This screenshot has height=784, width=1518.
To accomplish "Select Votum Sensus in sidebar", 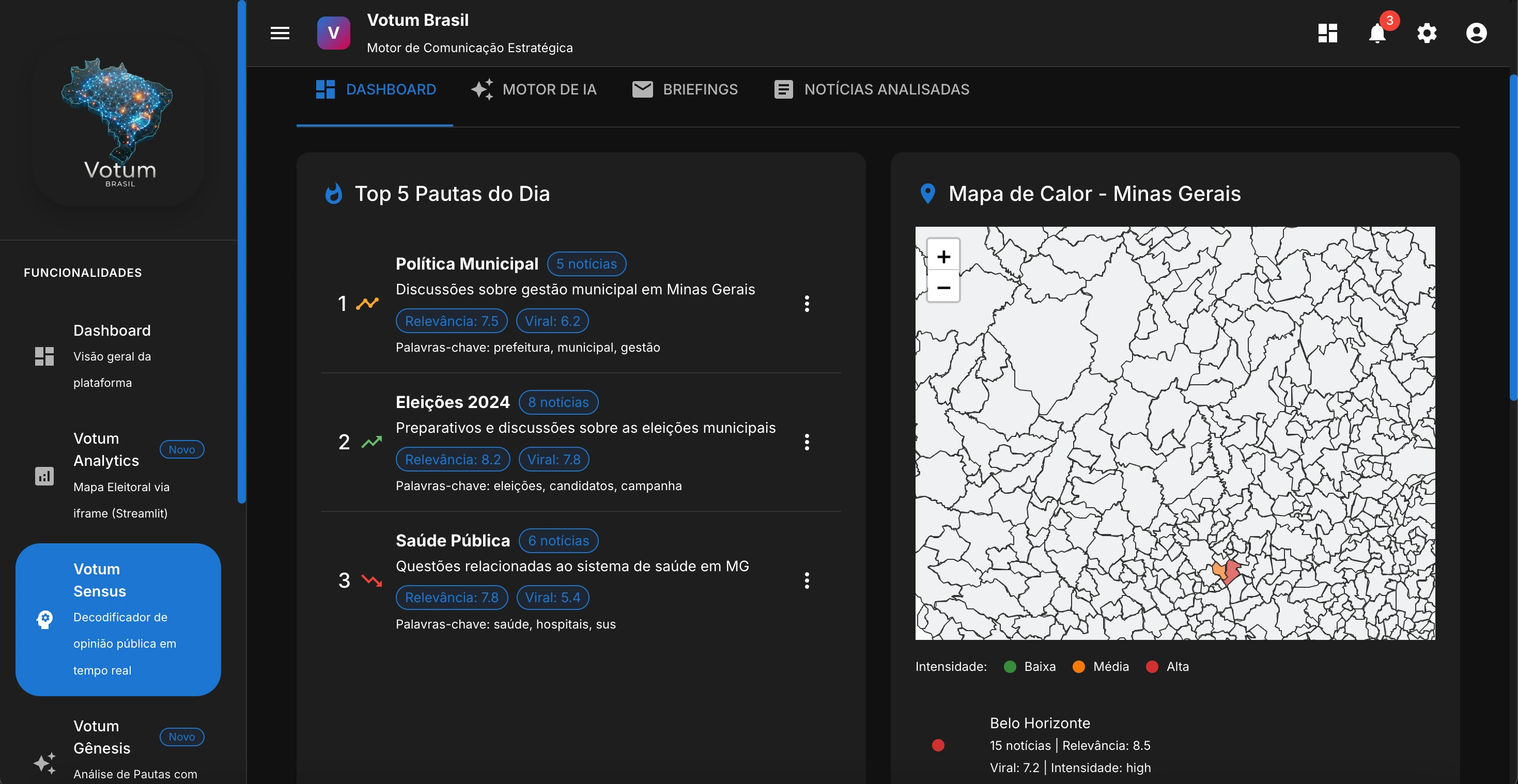I will 118,619.
